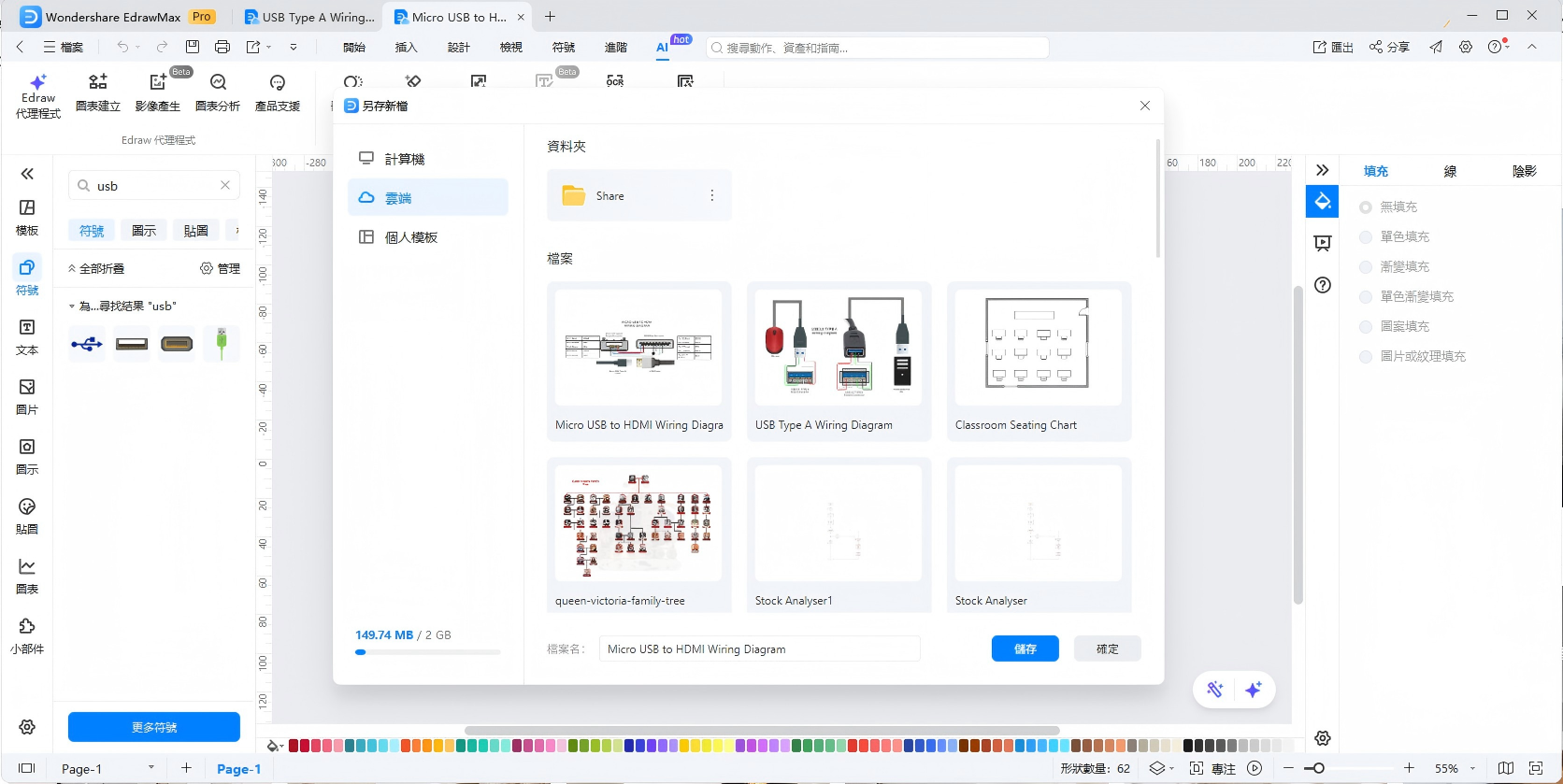
Task: Open the 圖表 charts sidebar panel
Action: point(27,576)
